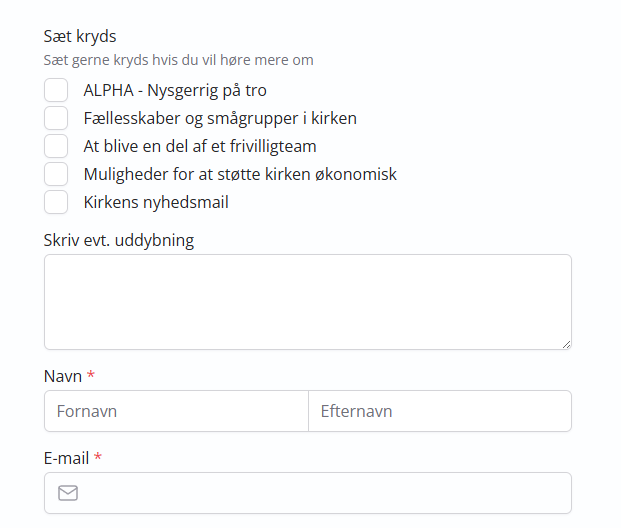This screenshot has height=528, width=621.
Task: Toggle the støtte kirken økonomisk checkbox
Action: 56,174
